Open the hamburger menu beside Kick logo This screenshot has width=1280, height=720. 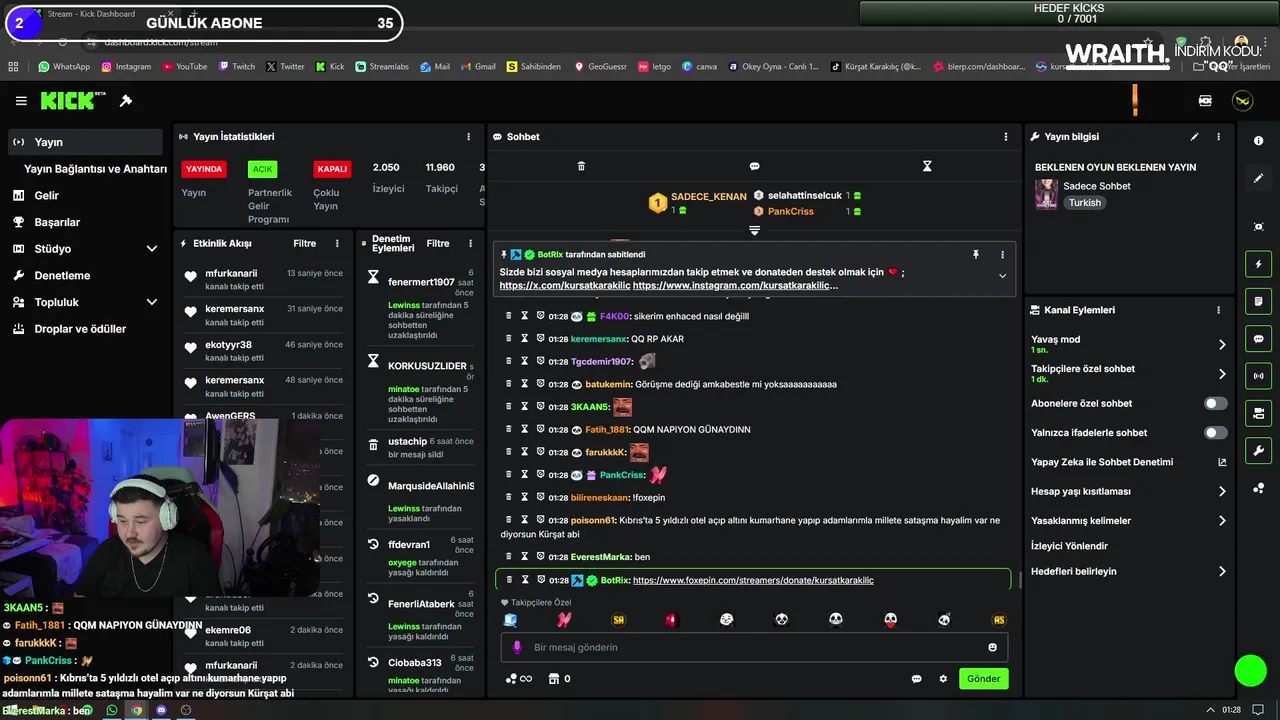[21, 101]
